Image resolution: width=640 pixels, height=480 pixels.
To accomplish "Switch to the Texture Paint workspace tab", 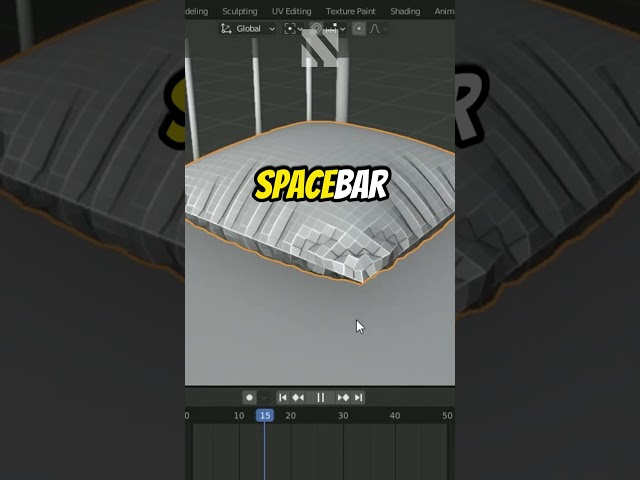I will coord(351,11).
